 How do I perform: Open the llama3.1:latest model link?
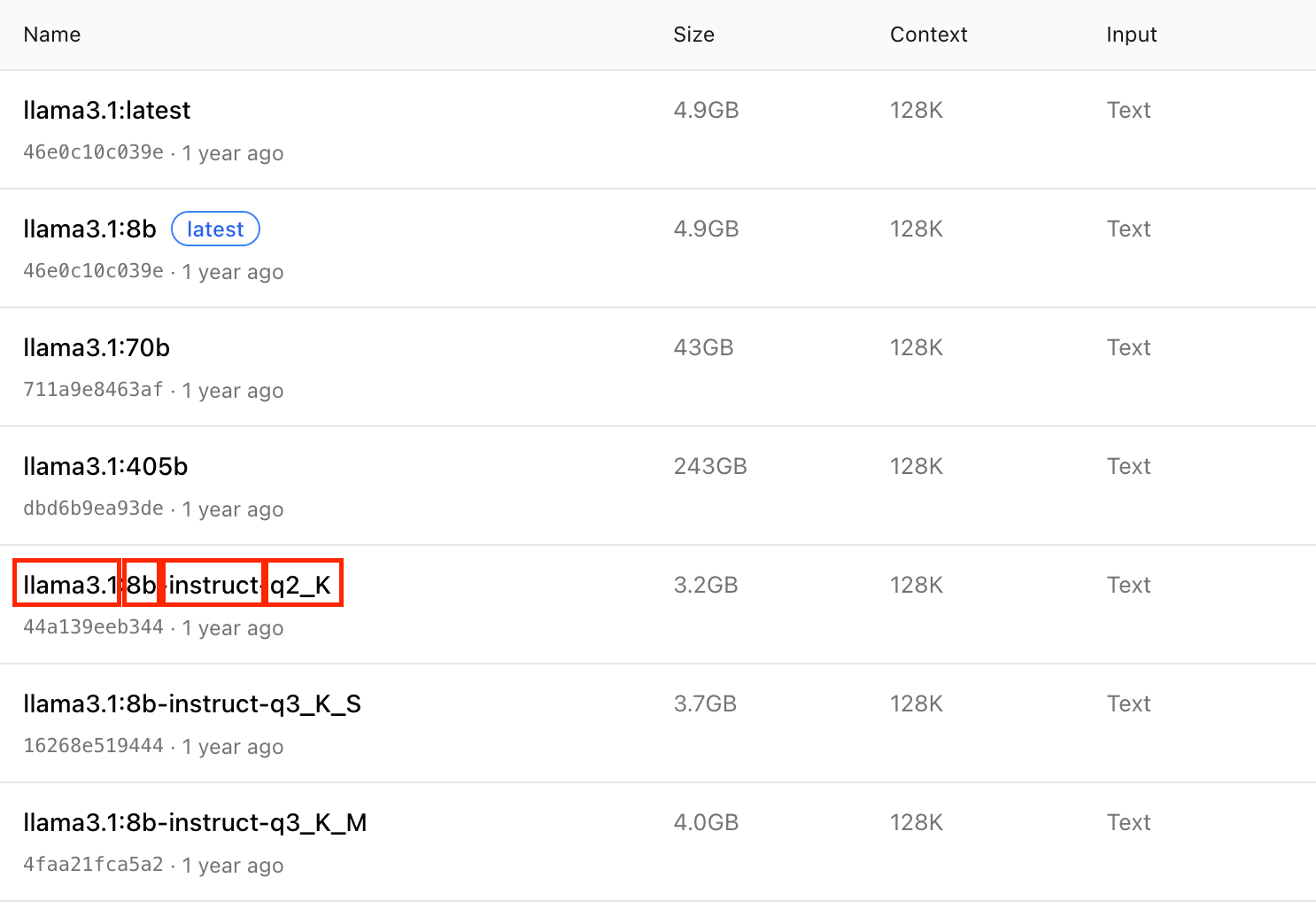point(106,111)
